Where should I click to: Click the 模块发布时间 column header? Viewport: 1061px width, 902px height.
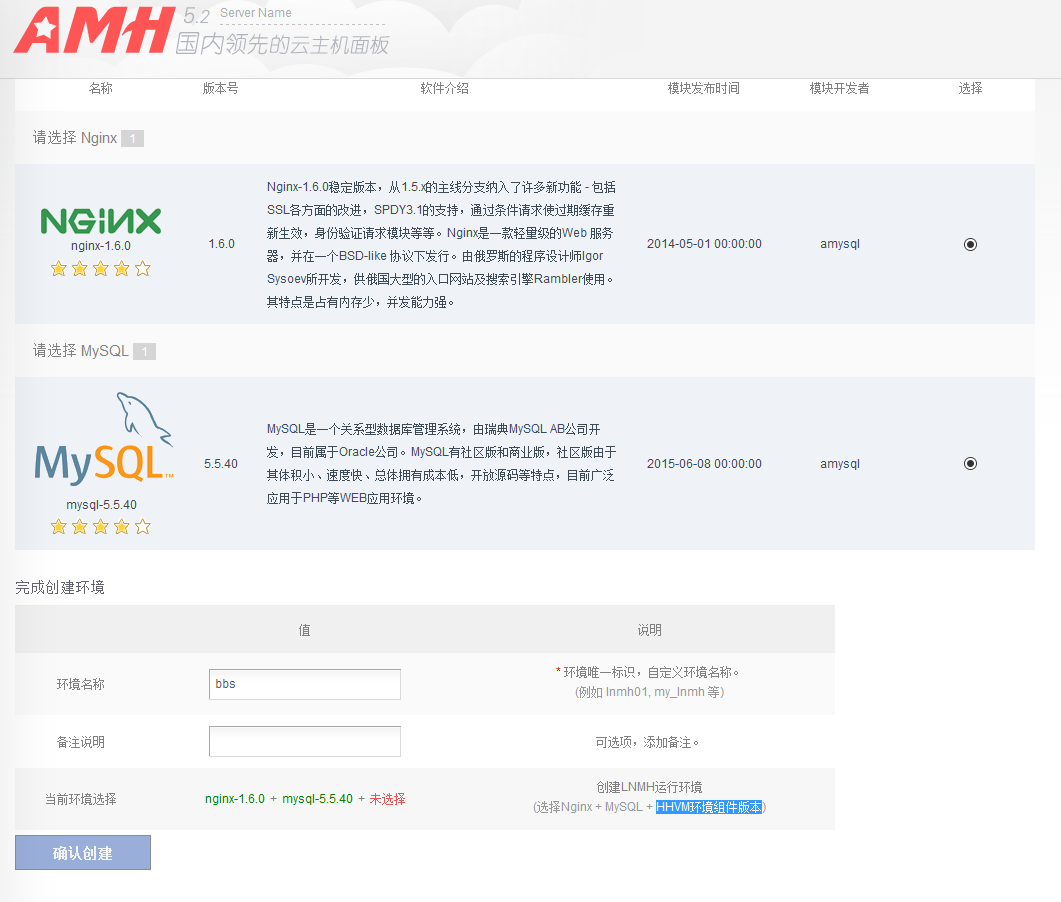point(704,88)
